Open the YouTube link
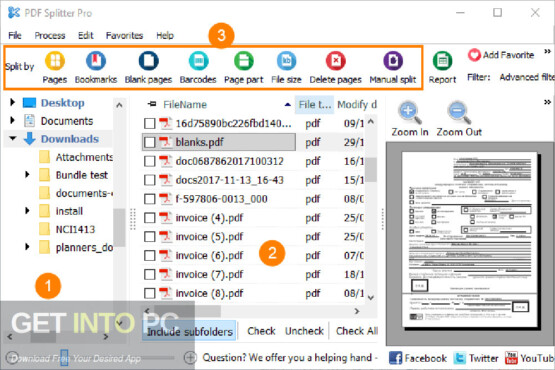 (530, 358)
